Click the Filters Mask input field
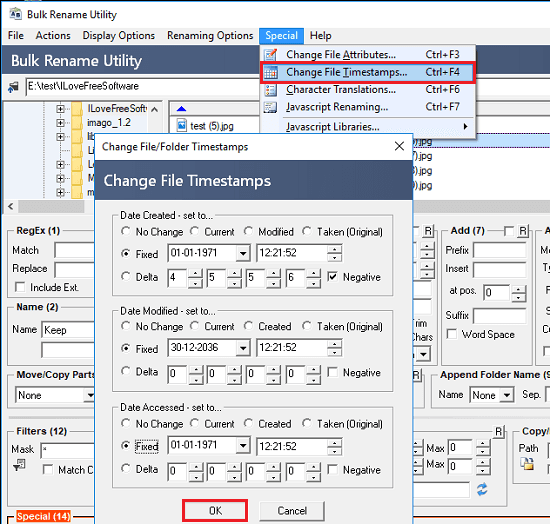The width and height of the screenshot is (550, 524). click(x=67, y=450)
